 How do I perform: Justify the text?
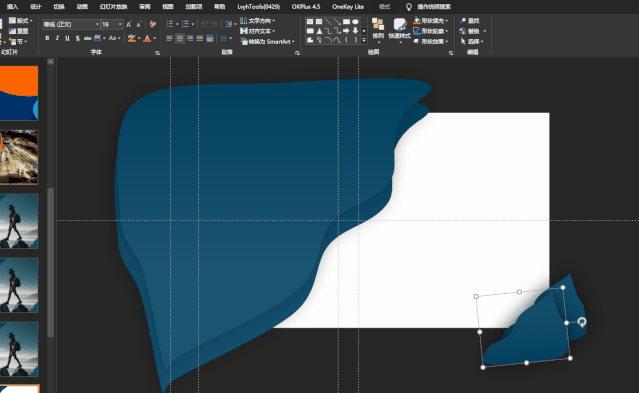click(x=200, y=38)
